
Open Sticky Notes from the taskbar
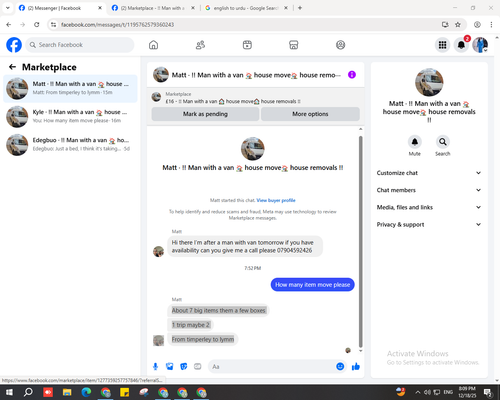(x=124, y=392)
